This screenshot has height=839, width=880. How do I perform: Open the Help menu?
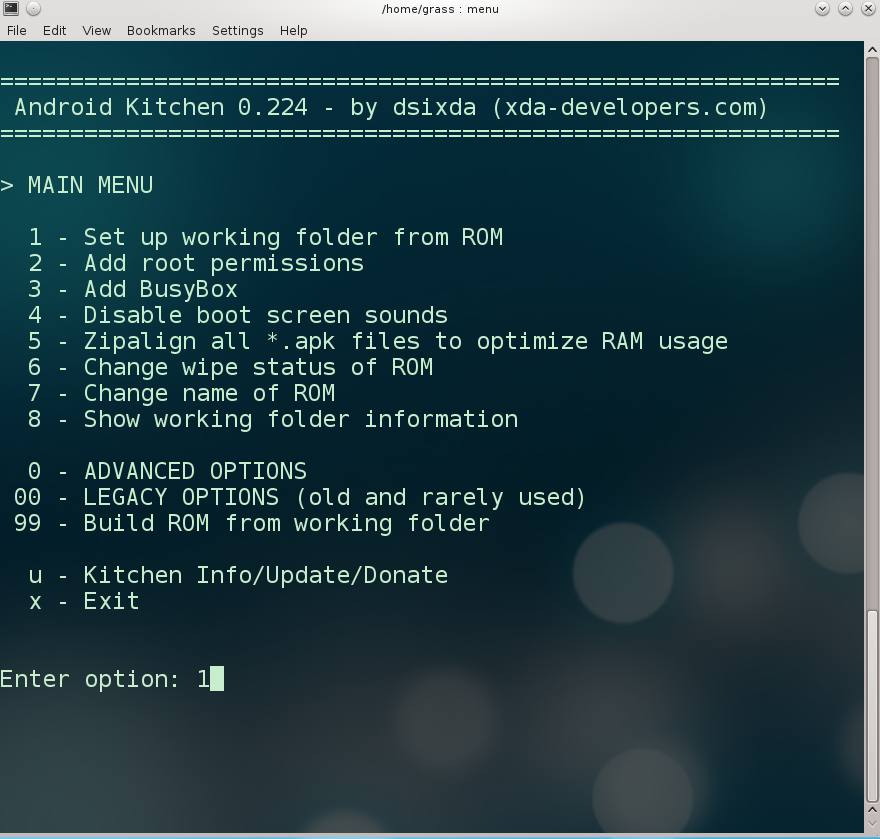pyautogui.click(x=293, y=30)
